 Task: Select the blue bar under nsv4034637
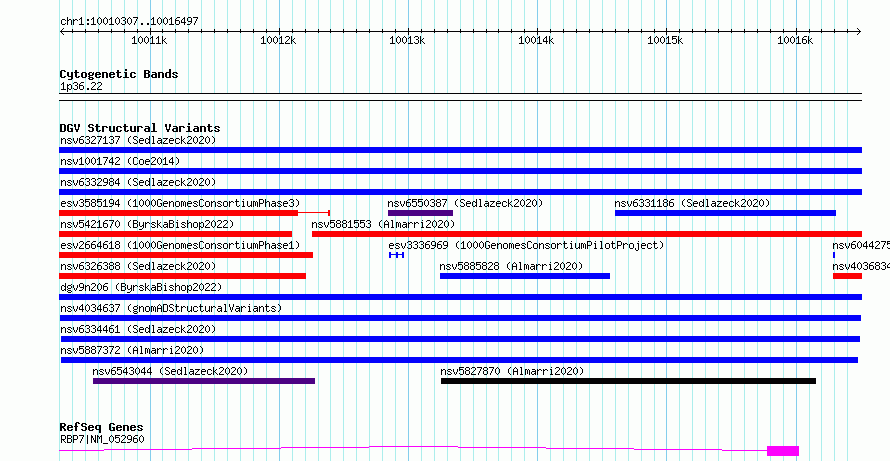pos(460,318)
